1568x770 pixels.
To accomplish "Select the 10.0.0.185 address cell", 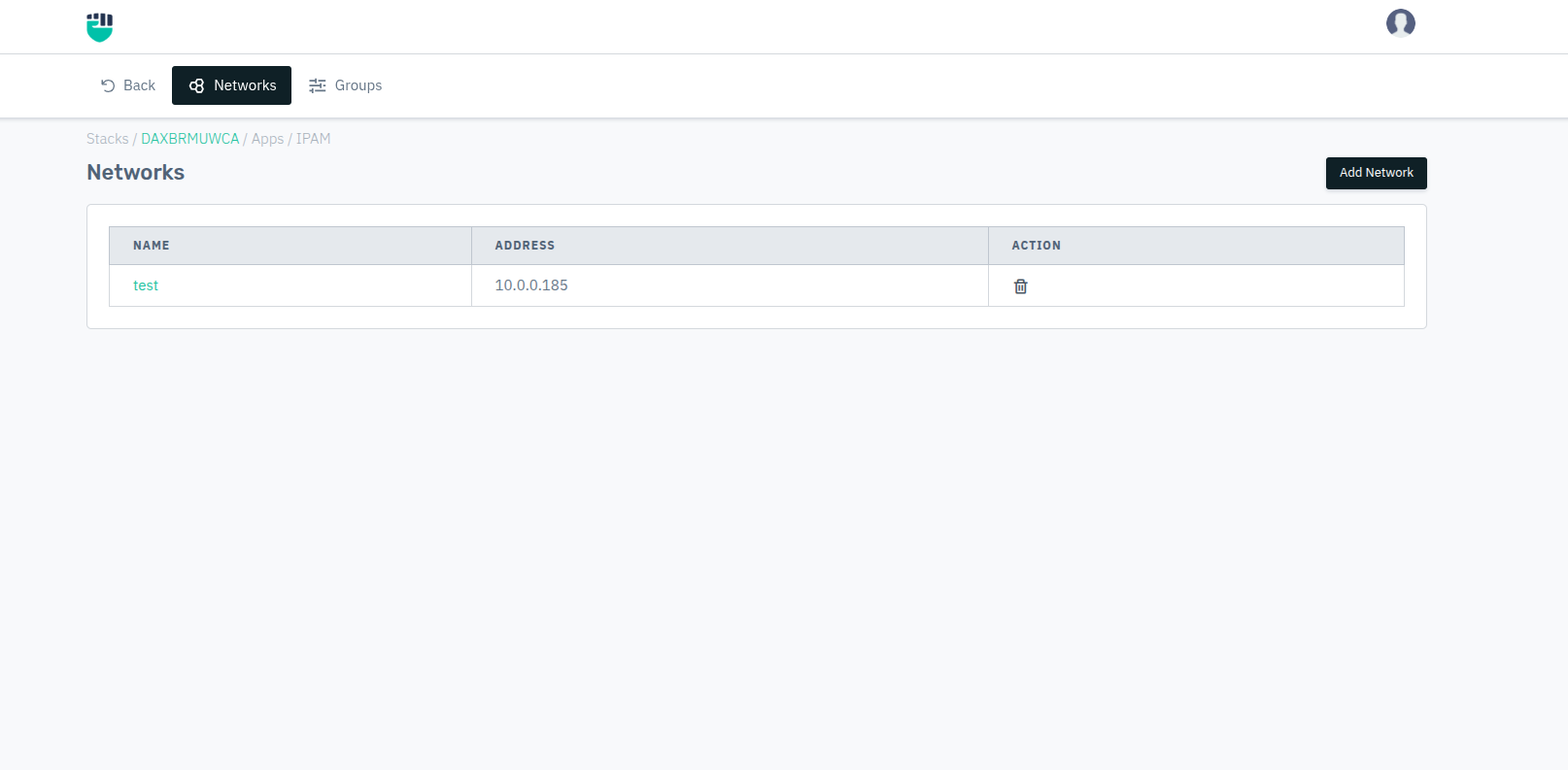I will [531, 285].
